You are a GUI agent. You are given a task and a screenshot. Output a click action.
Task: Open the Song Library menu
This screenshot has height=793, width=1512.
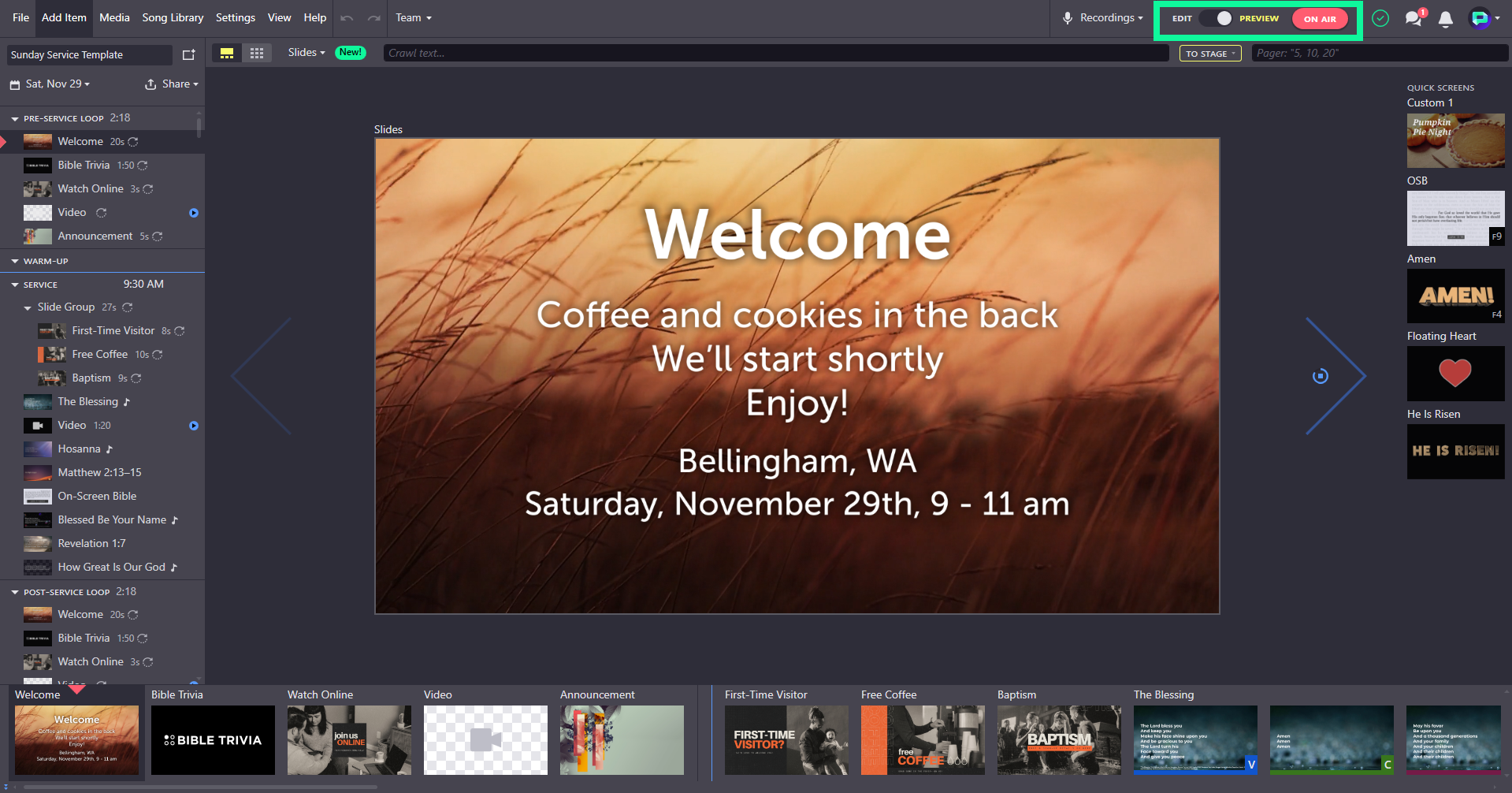[173, 17]
